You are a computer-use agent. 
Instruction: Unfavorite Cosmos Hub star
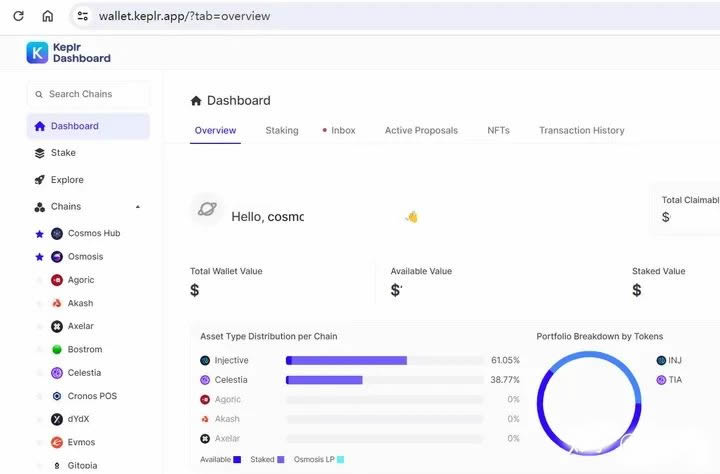point(39,234)
